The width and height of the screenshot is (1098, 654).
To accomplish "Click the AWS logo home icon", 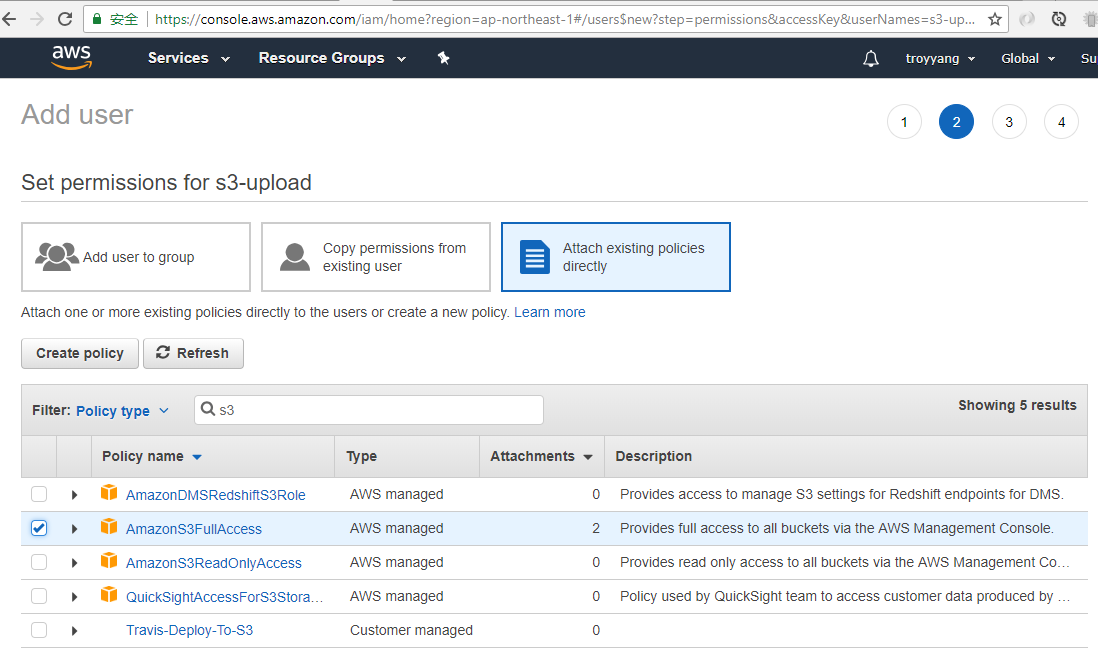I will 71,58.
